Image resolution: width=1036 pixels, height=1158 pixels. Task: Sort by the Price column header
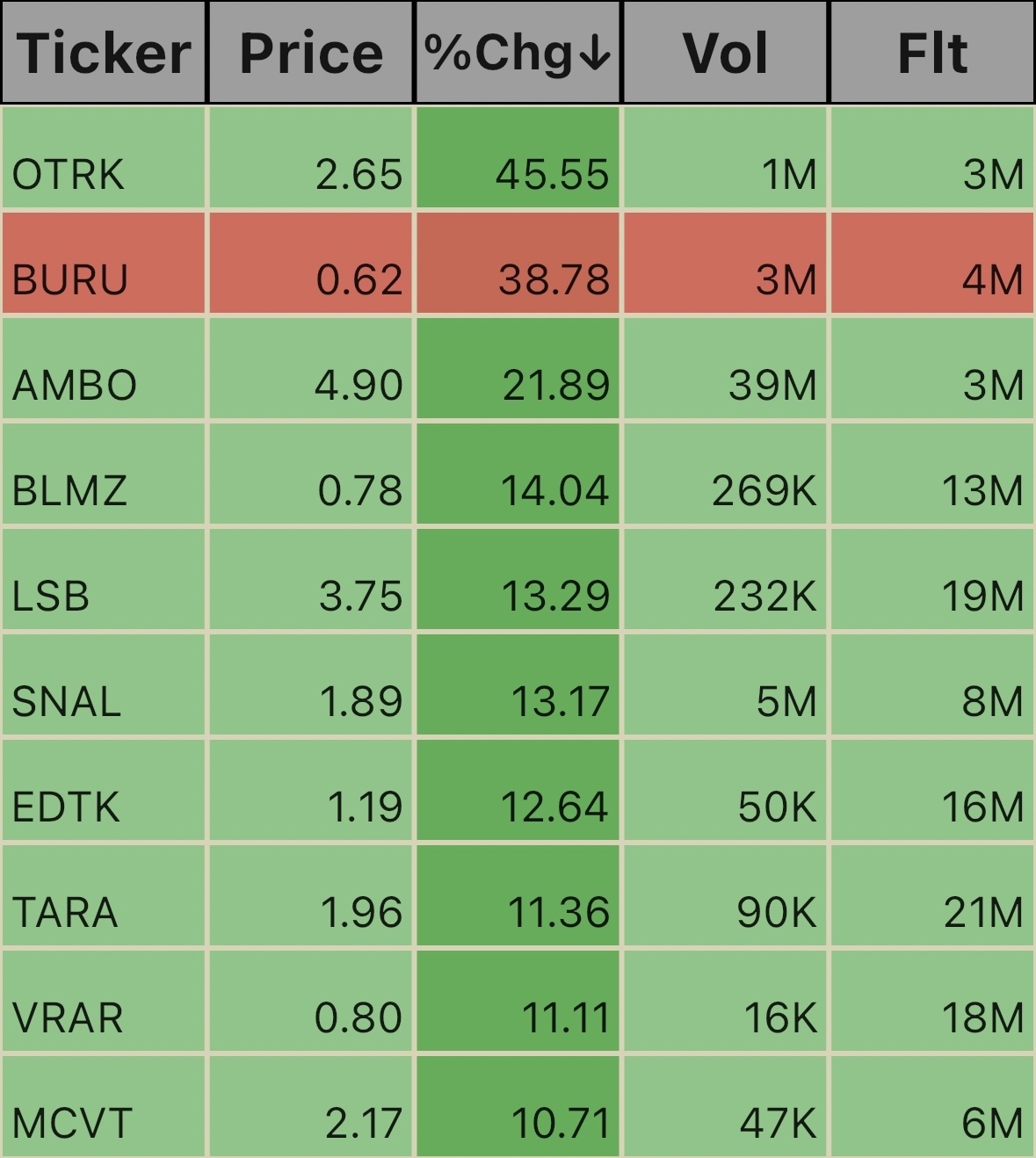click(311, 53)
